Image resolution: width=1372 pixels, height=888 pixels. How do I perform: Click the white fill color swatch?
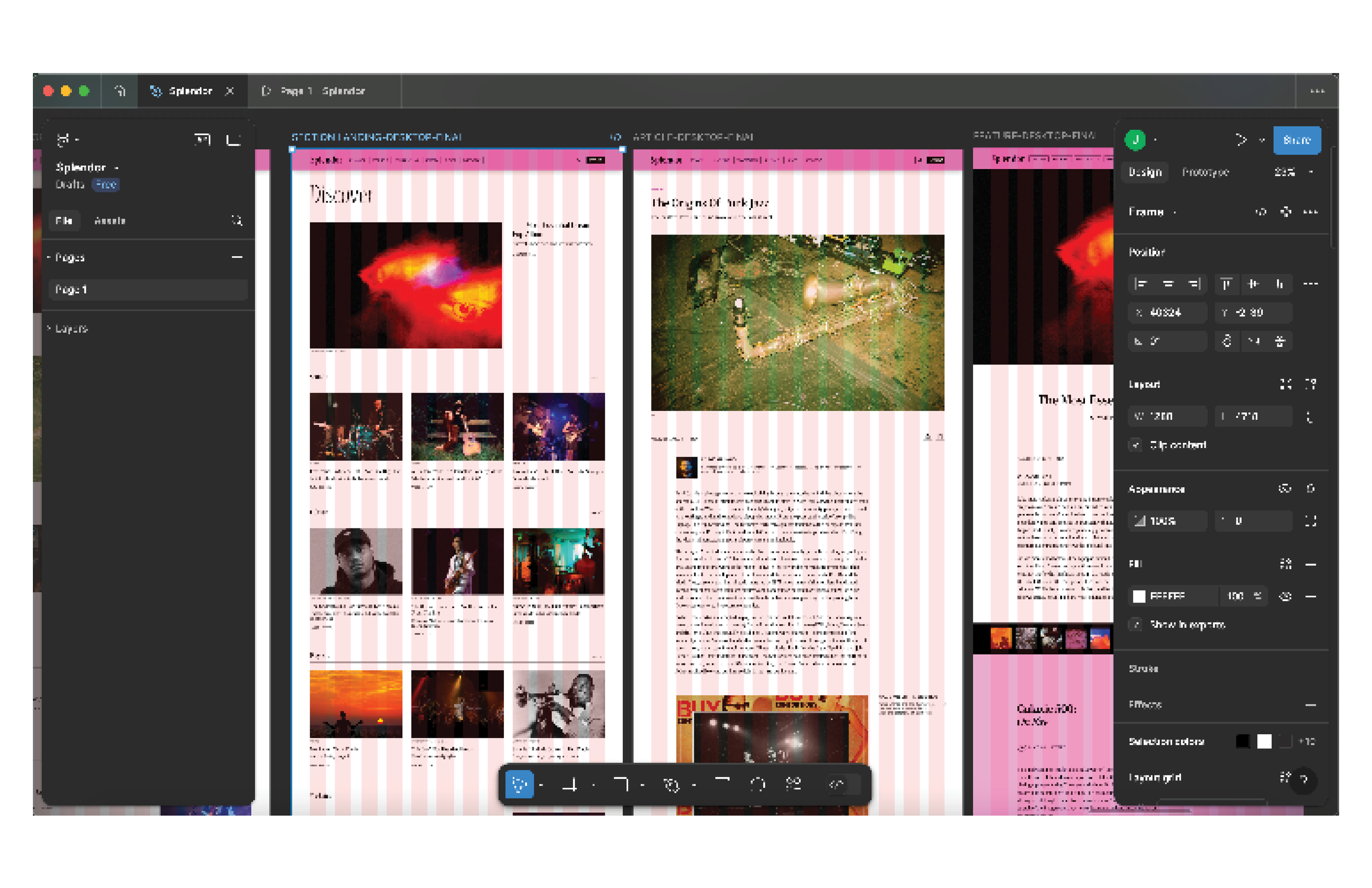point(1139,596)
